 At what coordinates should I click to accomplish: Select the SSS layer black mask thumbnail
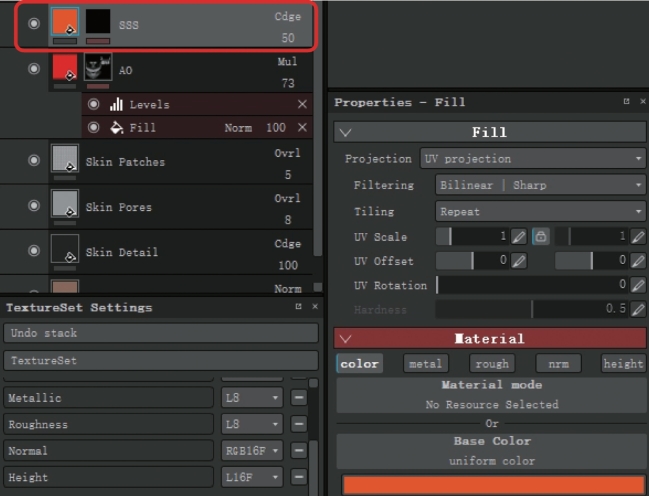point(98,22)
